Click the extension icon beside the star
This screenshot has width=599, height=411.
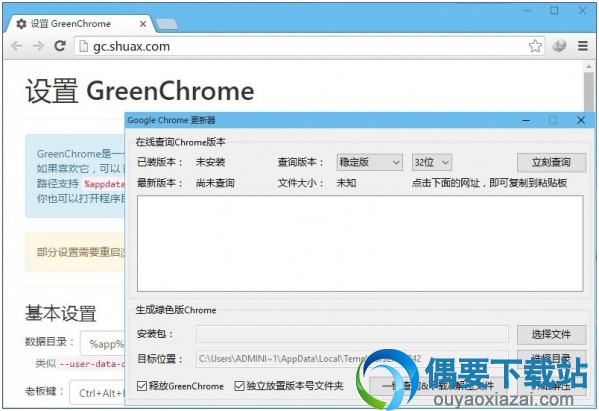pos(559,46)
